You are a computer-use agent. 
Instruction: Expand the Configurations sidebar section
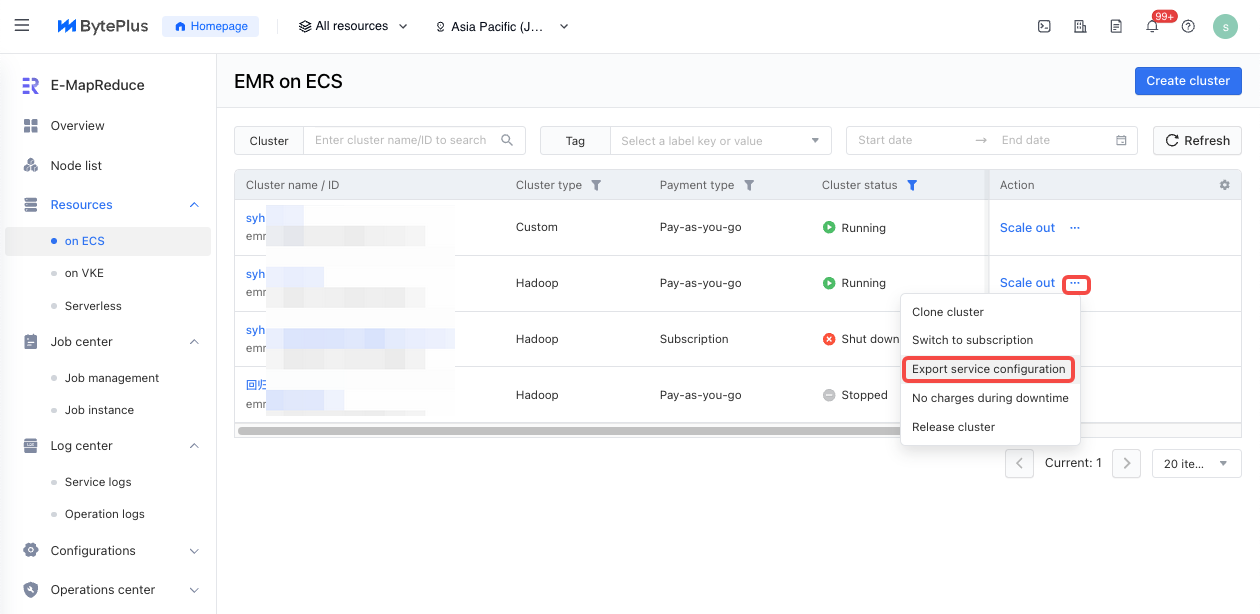[194, 551]
